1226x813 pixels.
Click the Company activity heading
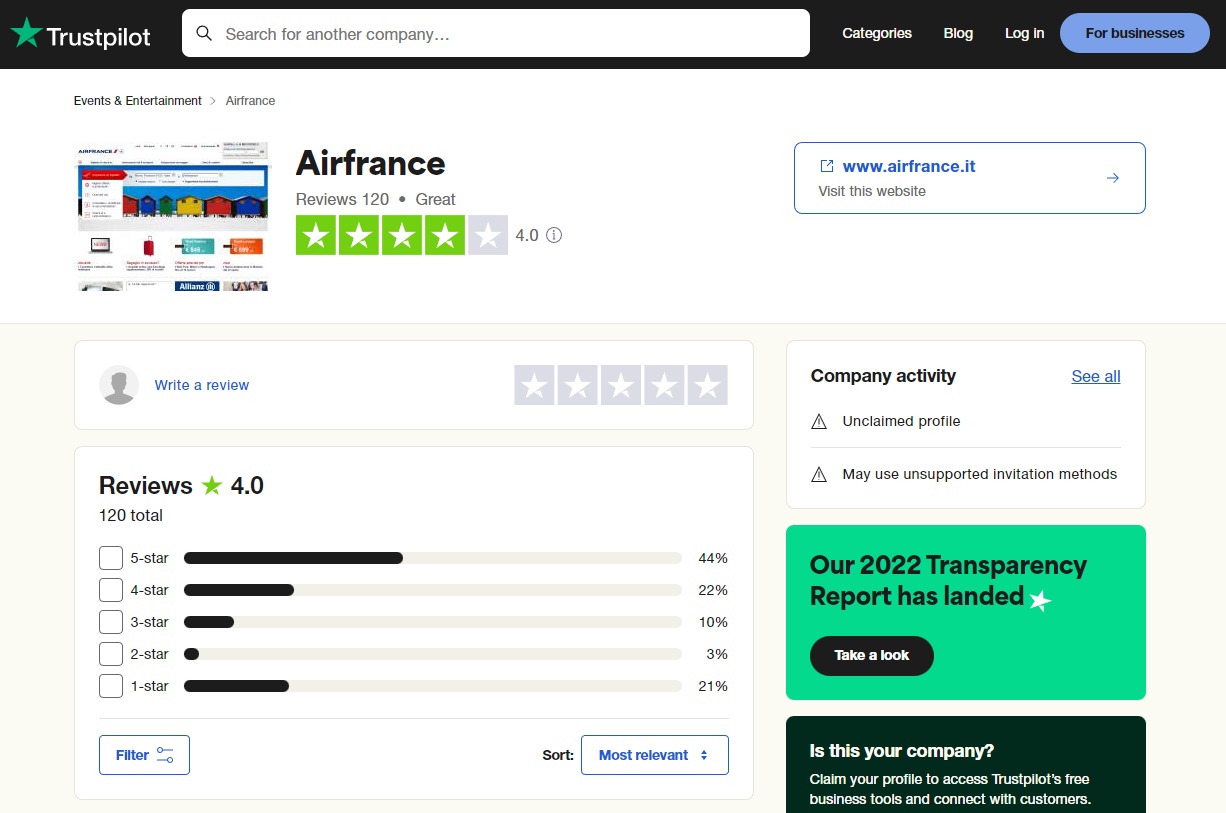click(883, 376)
